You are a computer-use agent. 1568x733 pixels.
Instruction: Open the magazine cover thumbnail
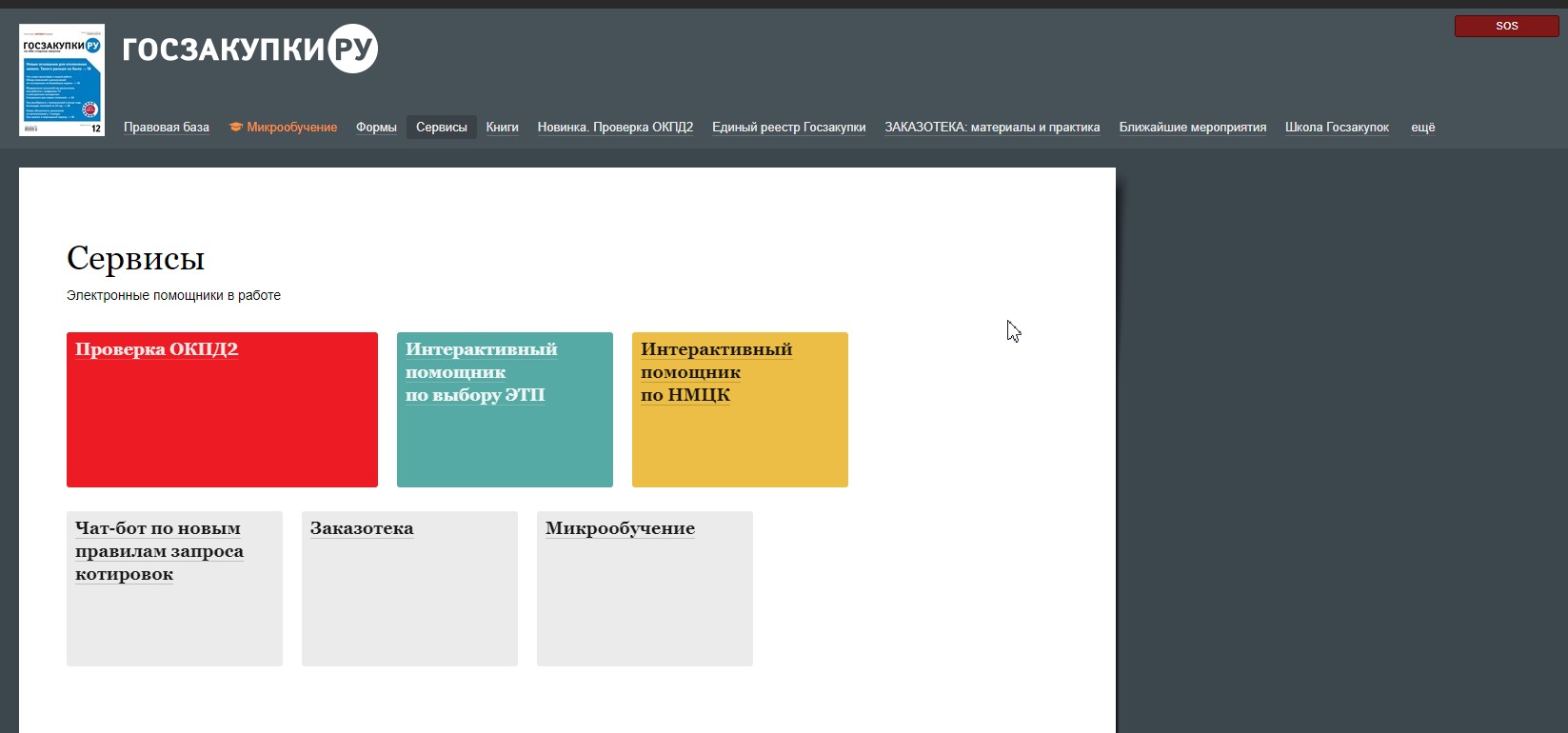click(62, 80)
